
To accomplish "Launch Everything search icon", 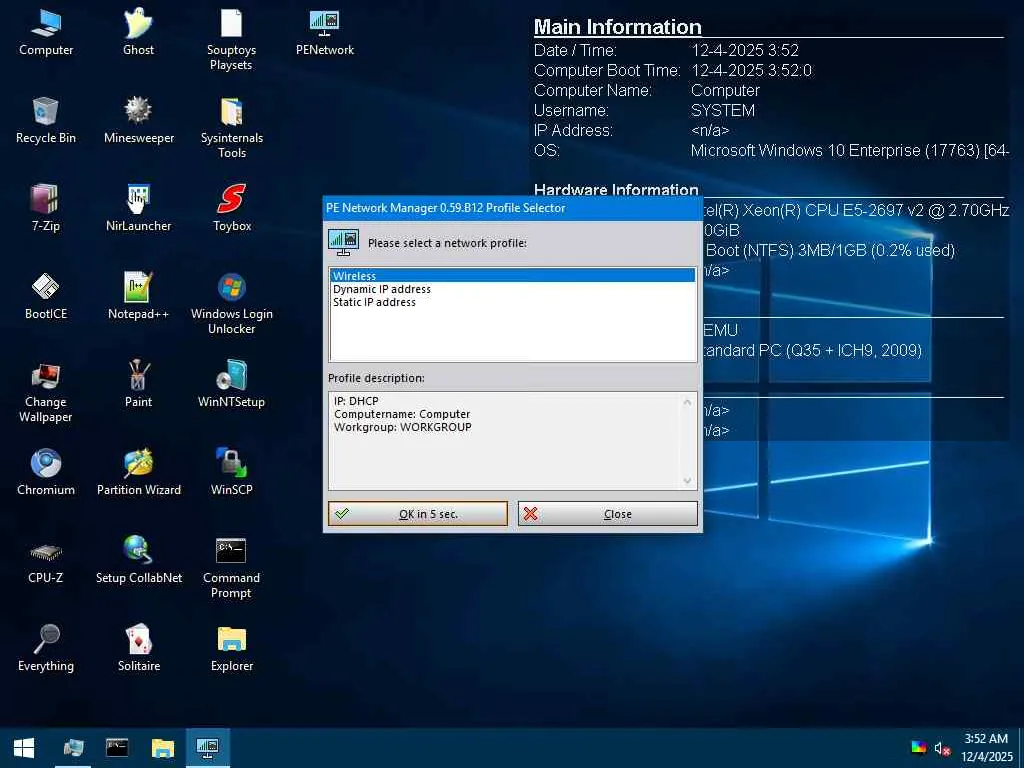I will pyautogui.click(x=46, y=648).
